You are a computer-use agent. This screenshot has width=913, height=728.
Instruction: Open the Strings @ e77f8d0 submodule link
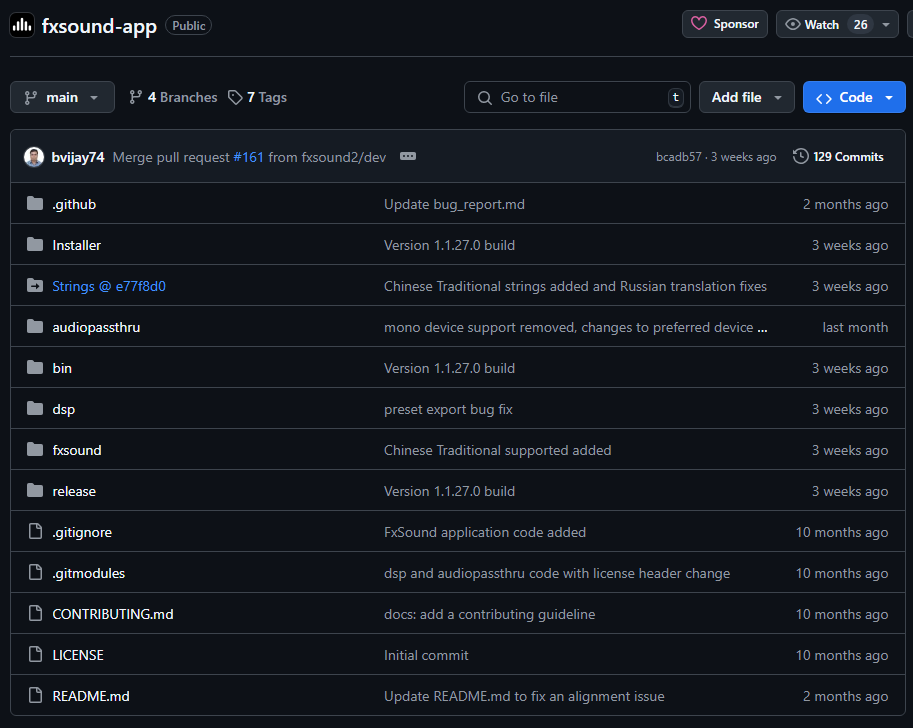tap(109, 287)
